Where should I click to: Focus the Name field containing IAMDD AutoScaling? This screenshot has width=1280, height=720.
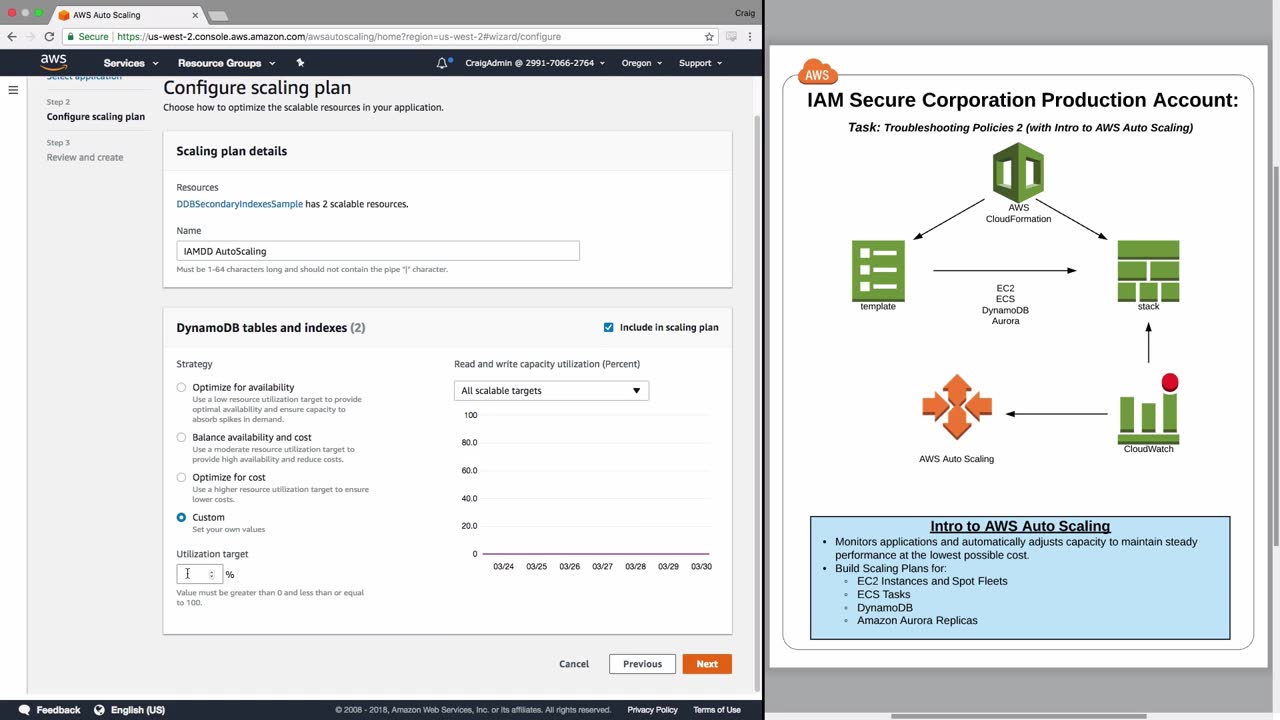[x=378, y=251]
